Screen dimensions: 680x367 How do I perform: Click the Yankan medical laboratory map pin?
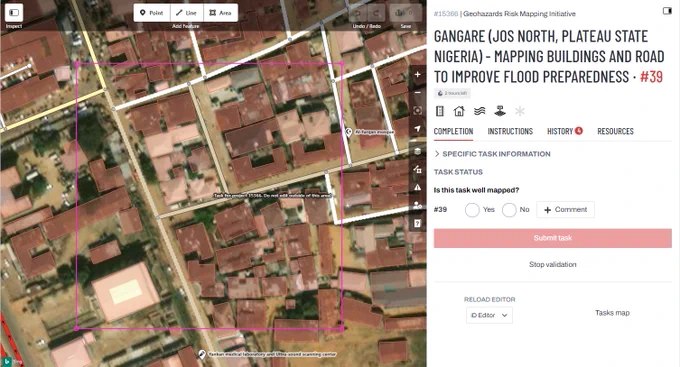[202, 354]
